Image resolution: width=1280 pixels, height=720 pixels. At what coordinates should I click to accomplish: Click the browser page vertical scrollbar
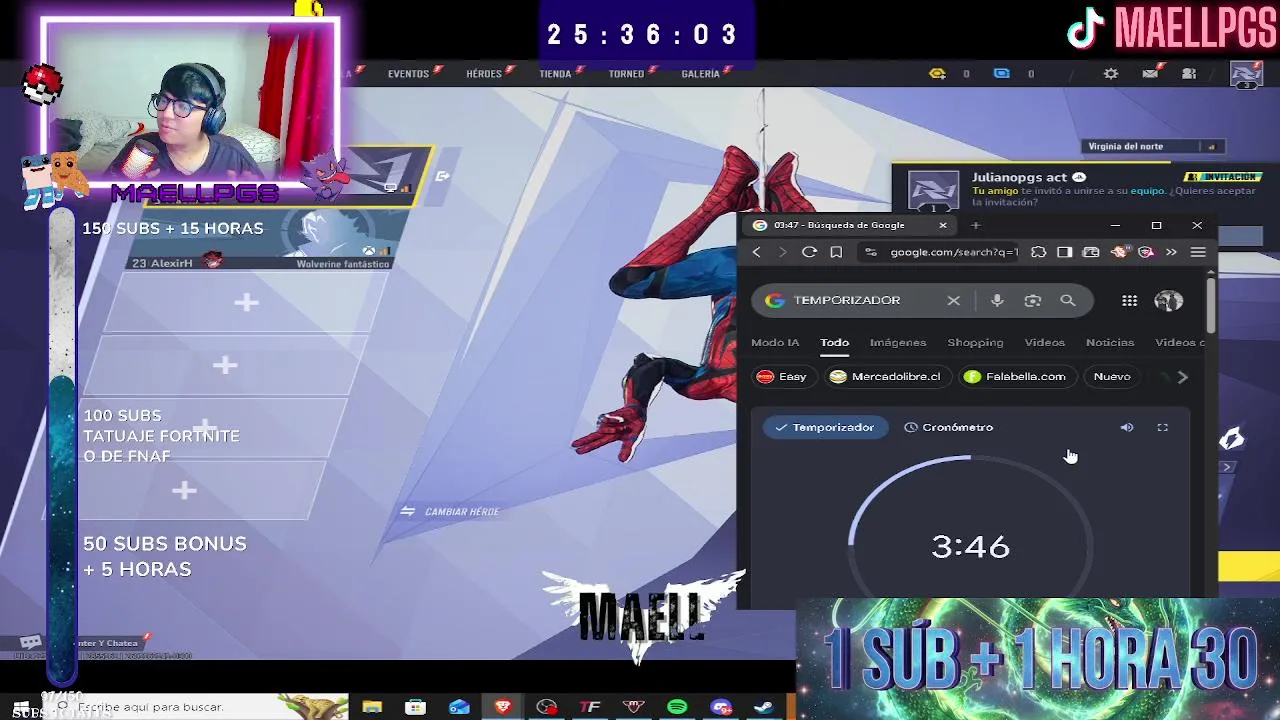[1211, 305]
